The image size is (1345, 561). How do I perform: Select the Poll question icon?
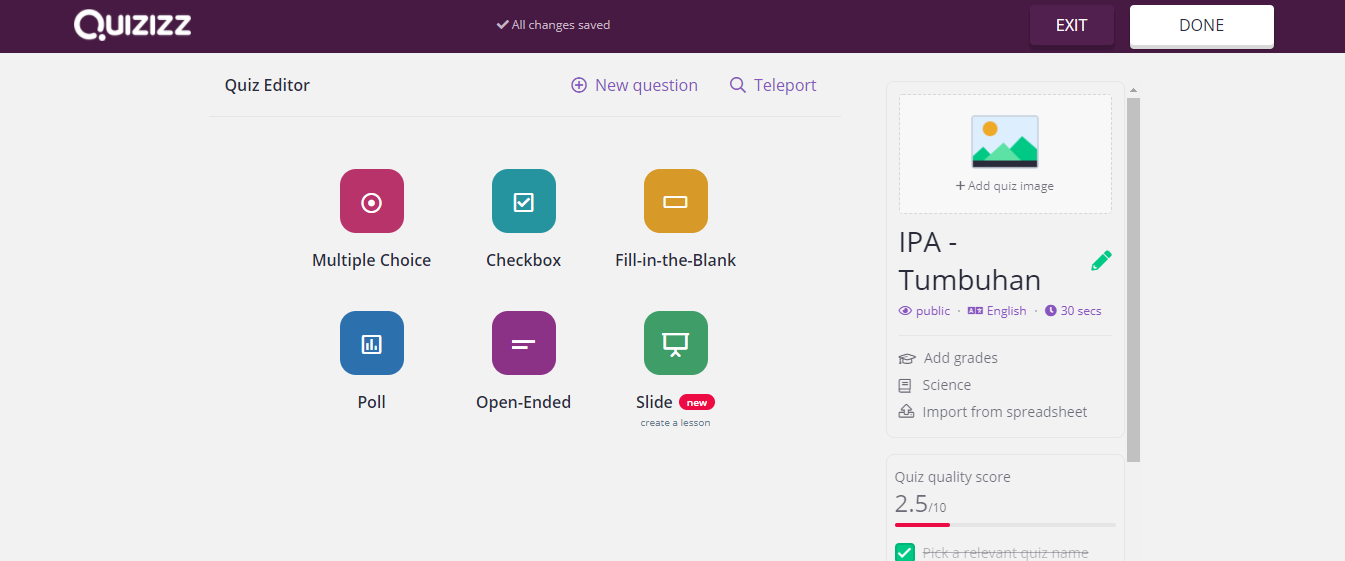point(371,343)
